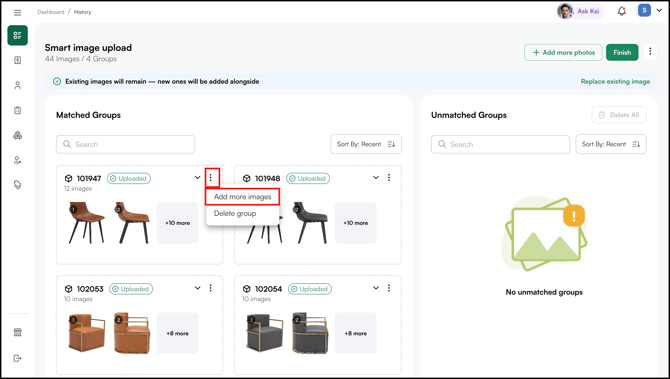670x379 pixels.
Task: Click +8 more tile in group 102053
Action: pyautogui.click(x=177, y=333)
